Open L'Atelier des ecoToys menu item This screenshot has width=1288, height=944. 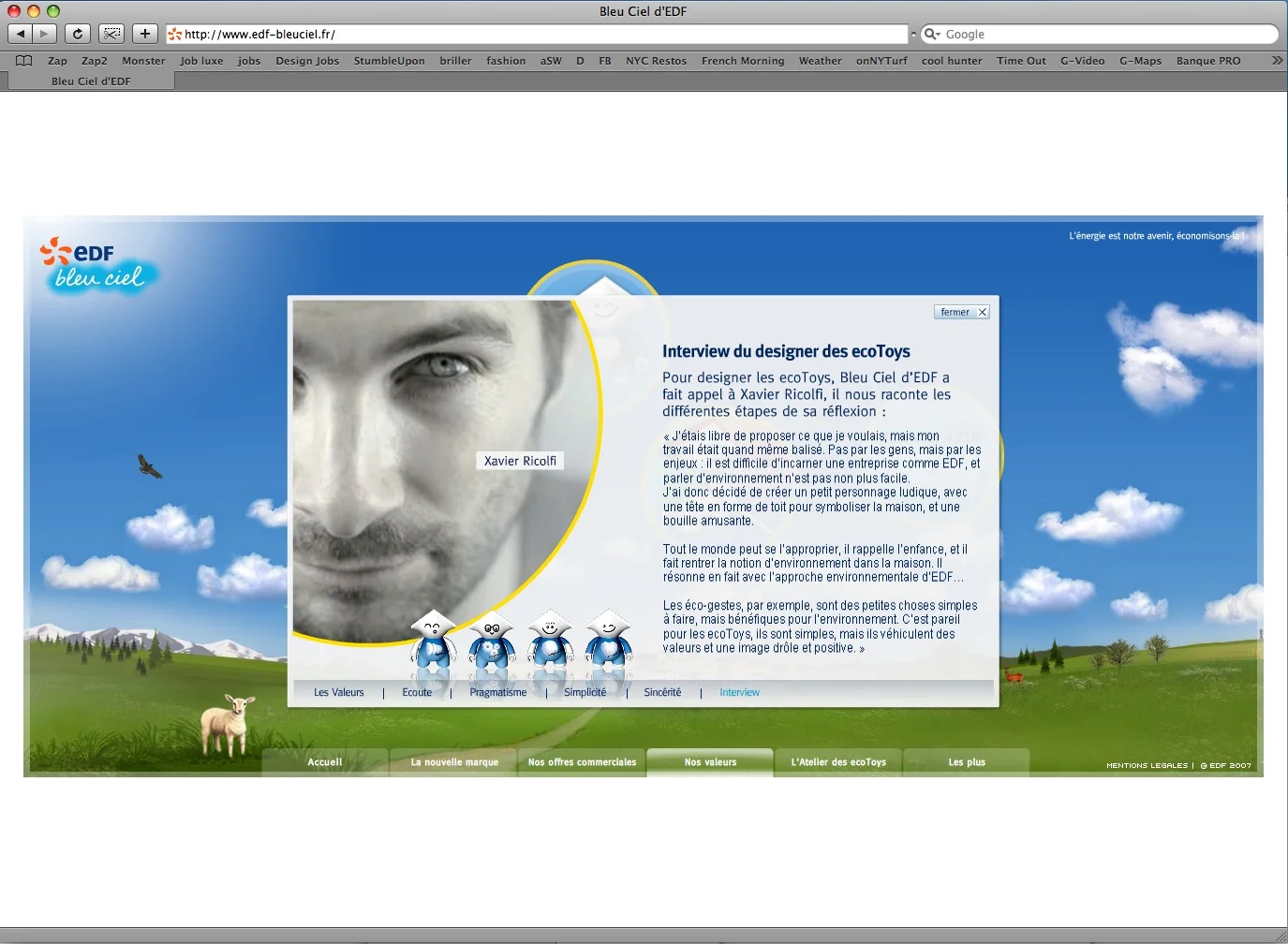coord(838,762)
